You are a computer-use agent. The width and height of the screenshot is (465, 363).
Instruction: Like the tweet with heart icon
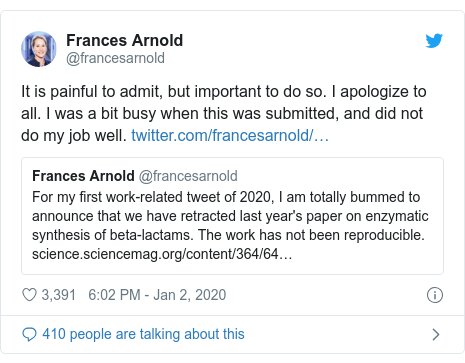(29, 295)
